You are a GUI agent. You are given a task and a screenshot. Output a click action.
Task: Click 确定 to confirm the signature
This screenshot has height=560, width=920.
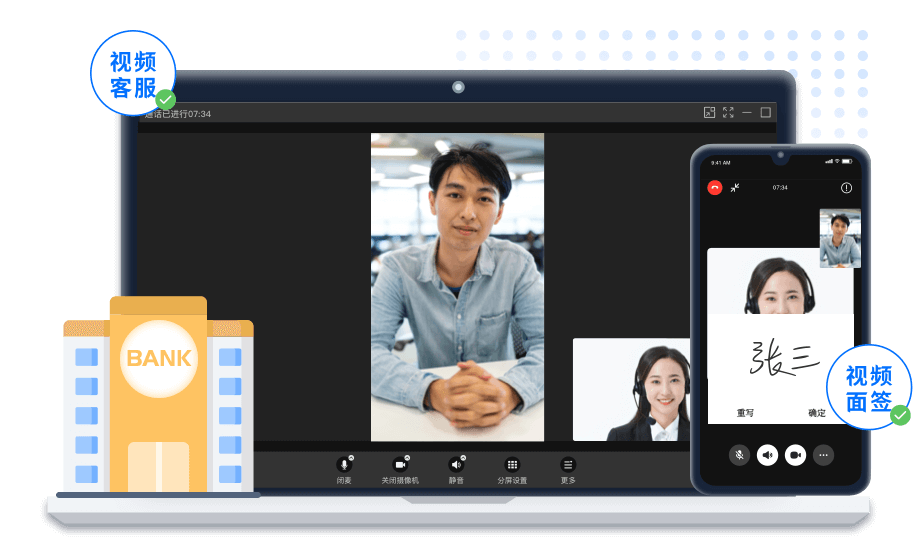click(817, 413)
